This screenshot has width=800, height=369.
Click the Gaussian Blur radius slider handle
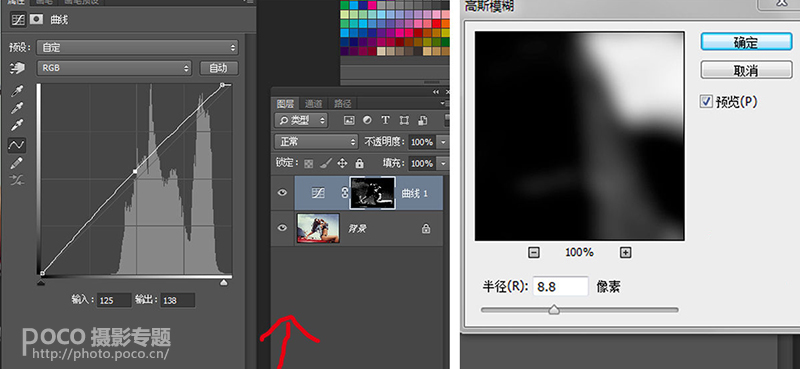[554, 310]
